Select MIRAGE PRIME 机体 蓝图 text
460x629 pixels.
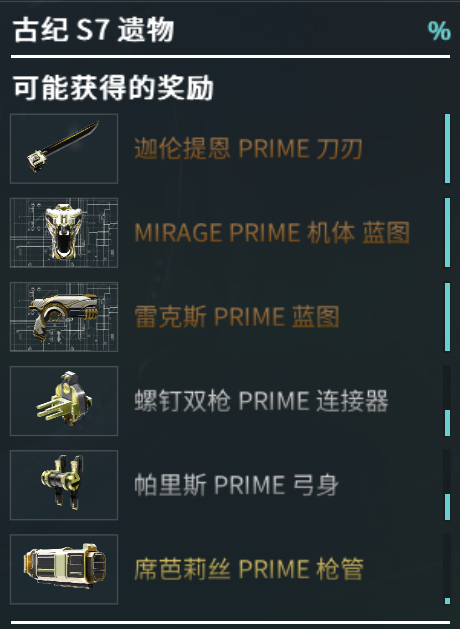click(x=272, y=233)
